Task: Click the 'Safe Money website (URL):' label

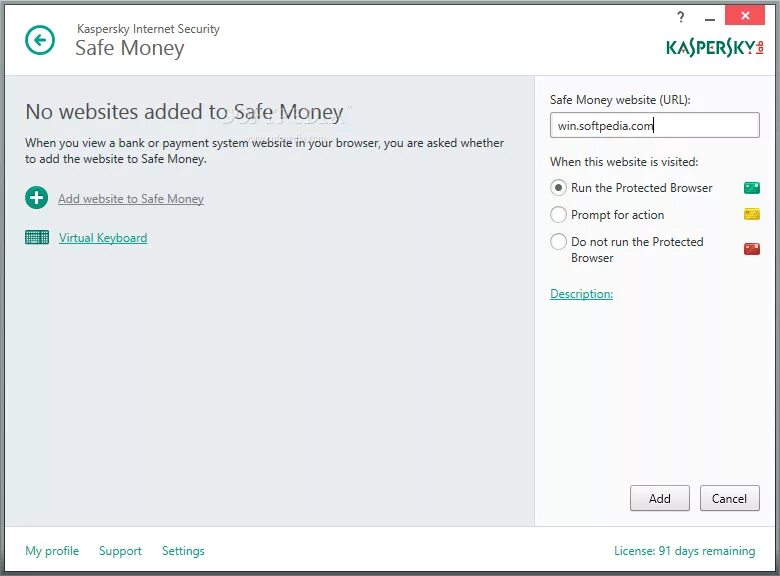Action: click(620, 100)
